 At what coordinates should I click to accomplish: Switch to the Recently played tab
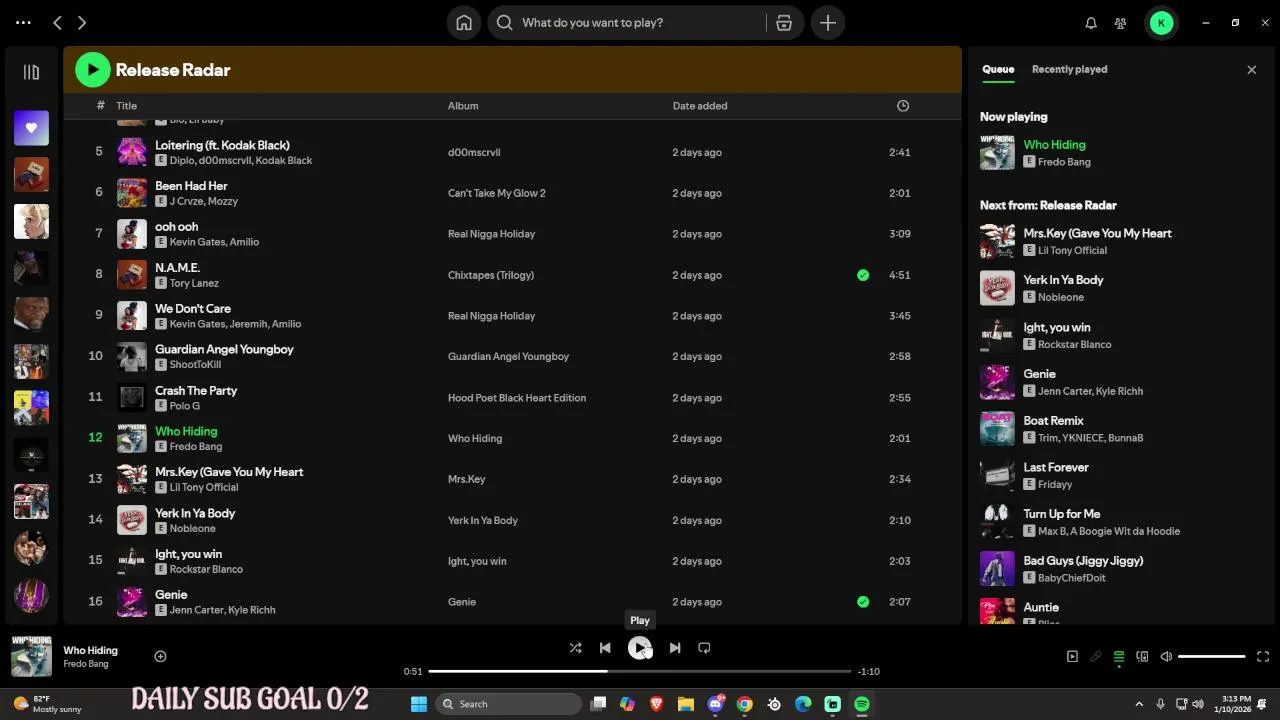(x=1069, y=69)
